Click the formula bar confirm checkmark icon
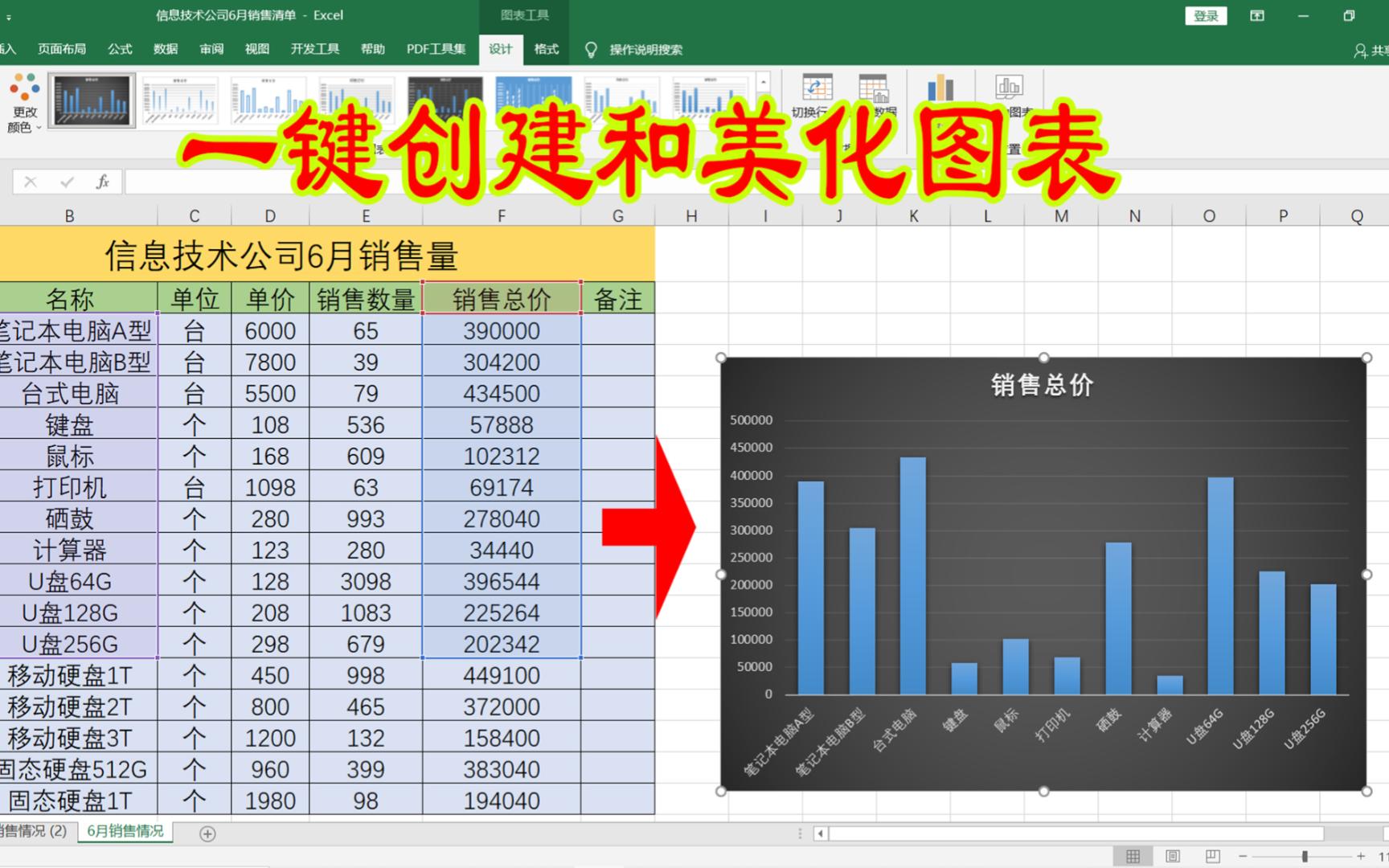 pyautogui.click(x=67, y=182)
